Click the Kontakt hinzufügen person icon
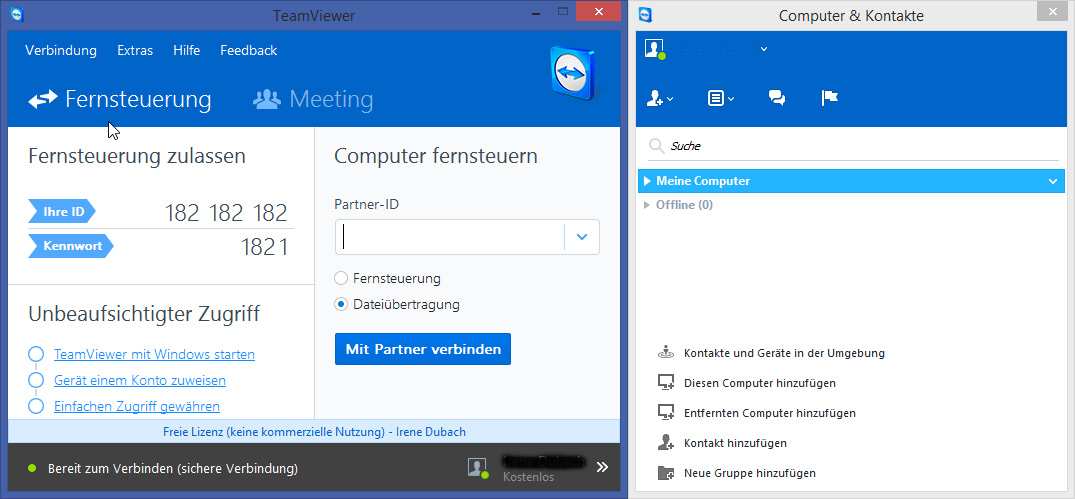Screen dimensions: 1075x499 [x=666, y=443]
